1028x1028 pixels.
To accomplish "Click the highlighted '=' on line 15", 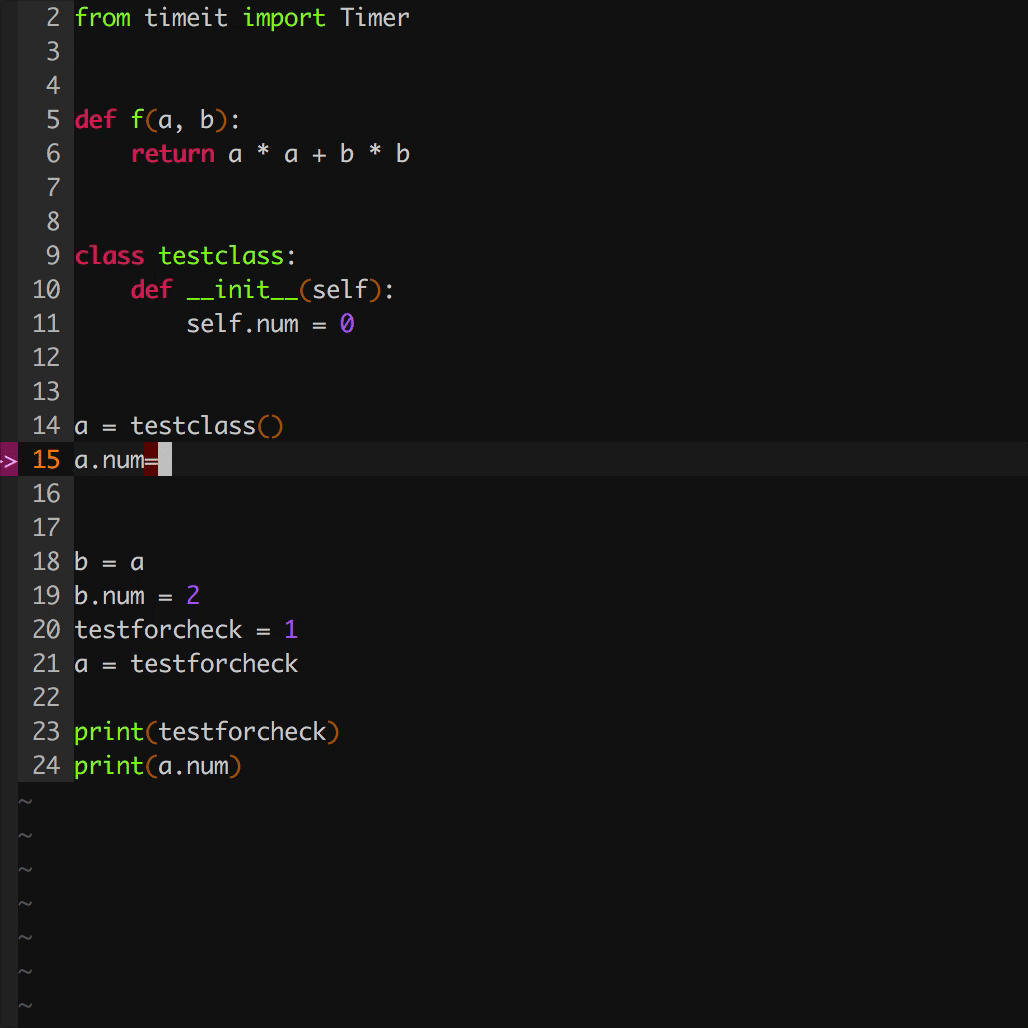I will click(151, 460).
